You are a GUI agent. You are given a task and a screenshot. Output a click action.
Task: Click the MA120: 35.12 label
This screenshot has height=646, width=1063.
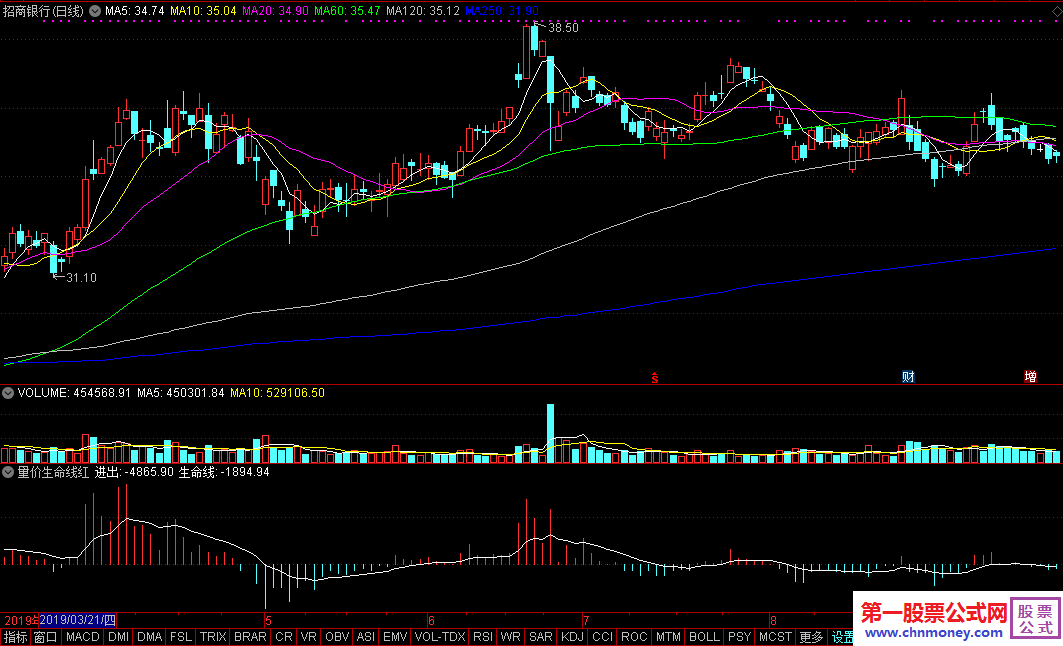(x=422, y=11)
